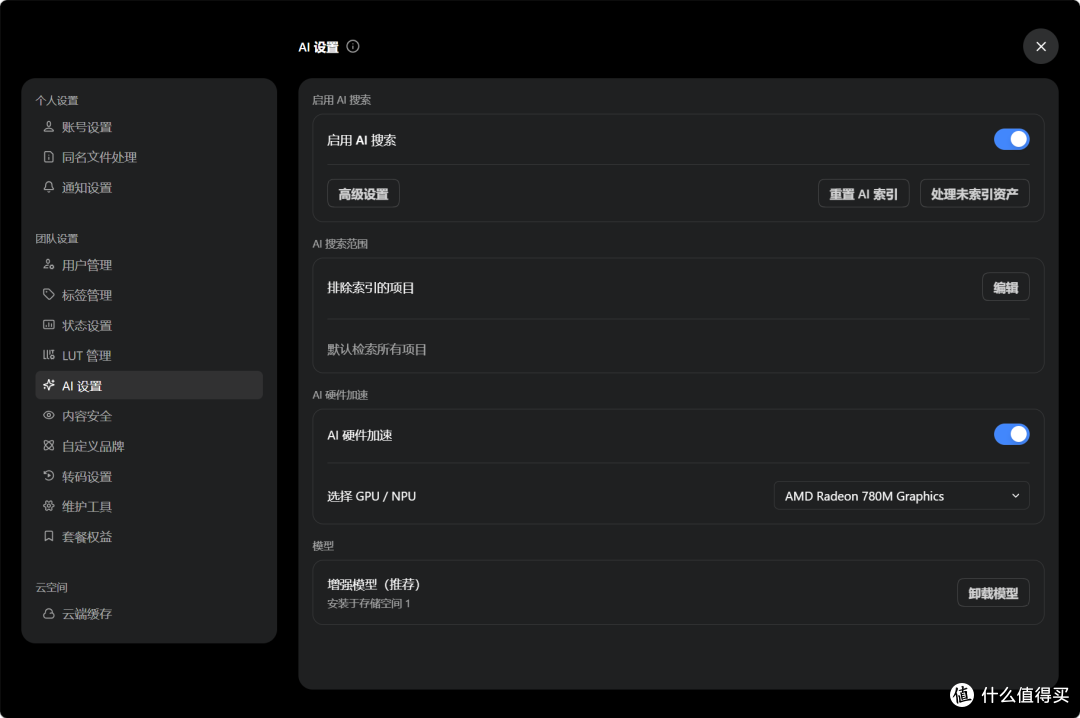Switch to 状态设置 page
The height and width of the screenshot is (718, 1080).
point(149,325)
